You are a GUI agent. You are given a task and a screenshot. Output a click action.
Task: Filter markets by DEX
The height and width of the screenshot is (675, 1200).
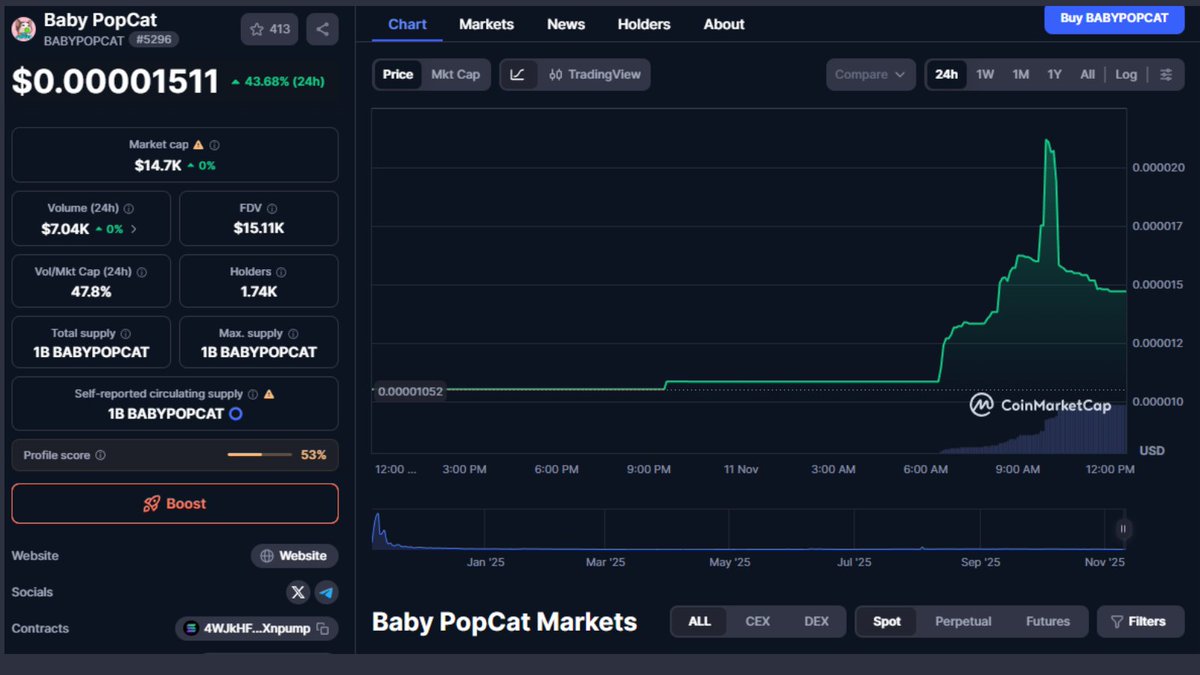pos(817,621)
